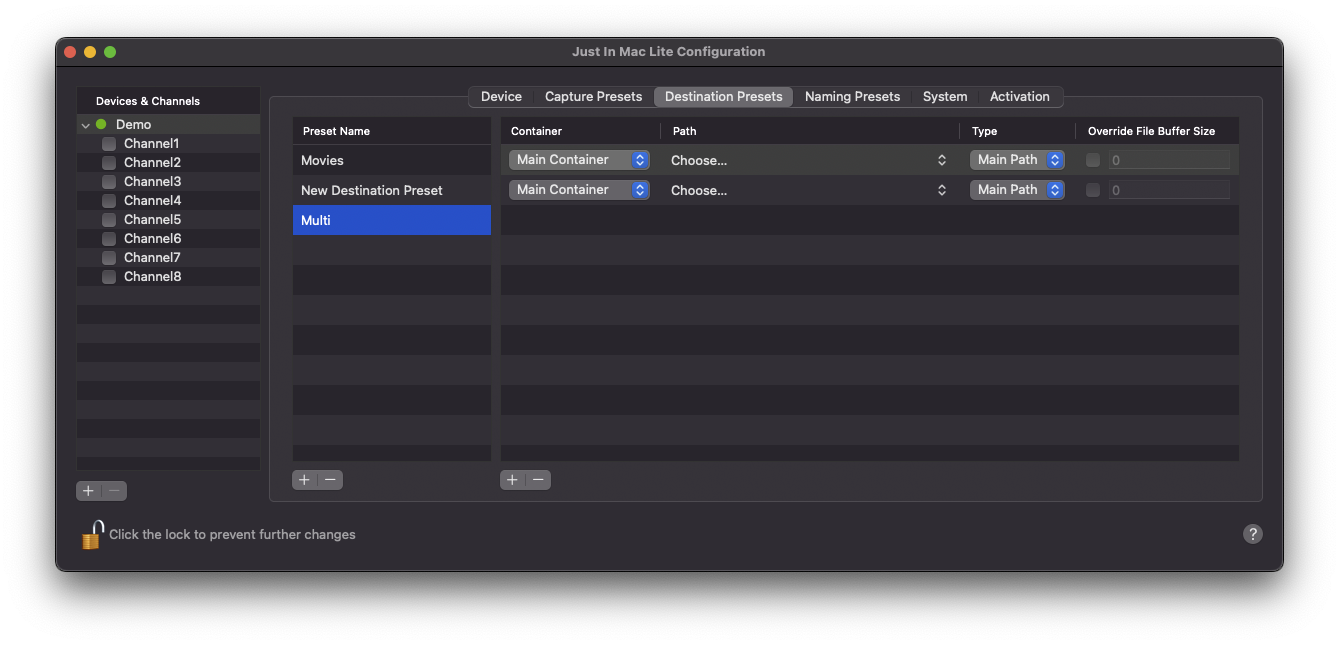Screen dimensions: 1339x645
Task: Select the New Destination Preset row
Action: coord(392,190)
